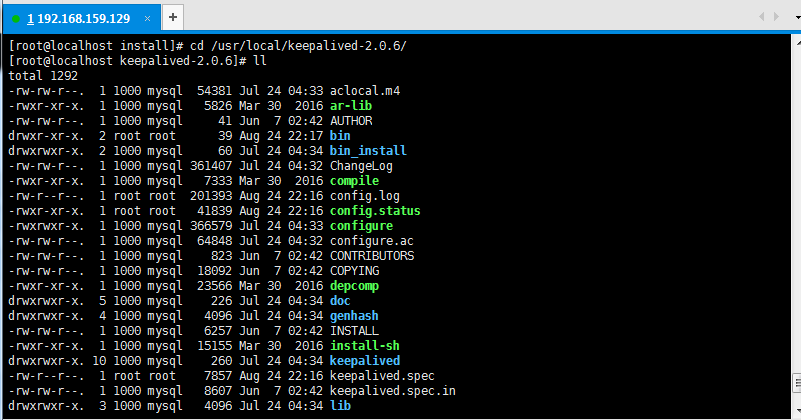Select the 192.168.159.129 session tab
Screen dimensions: 801x420
(82, 18)
